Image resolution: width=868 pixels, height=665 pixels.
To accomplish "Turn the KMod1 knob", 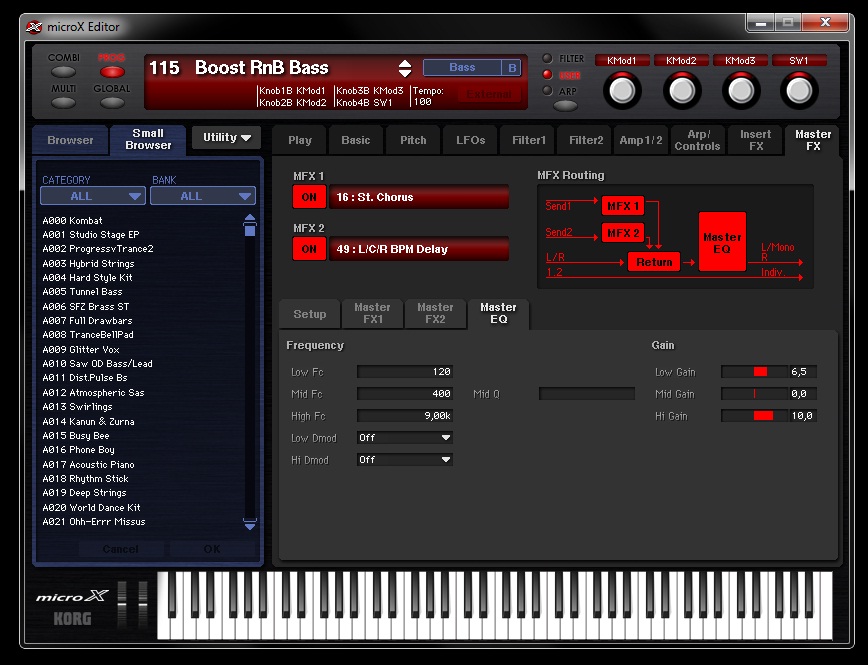I will point(622,91).
